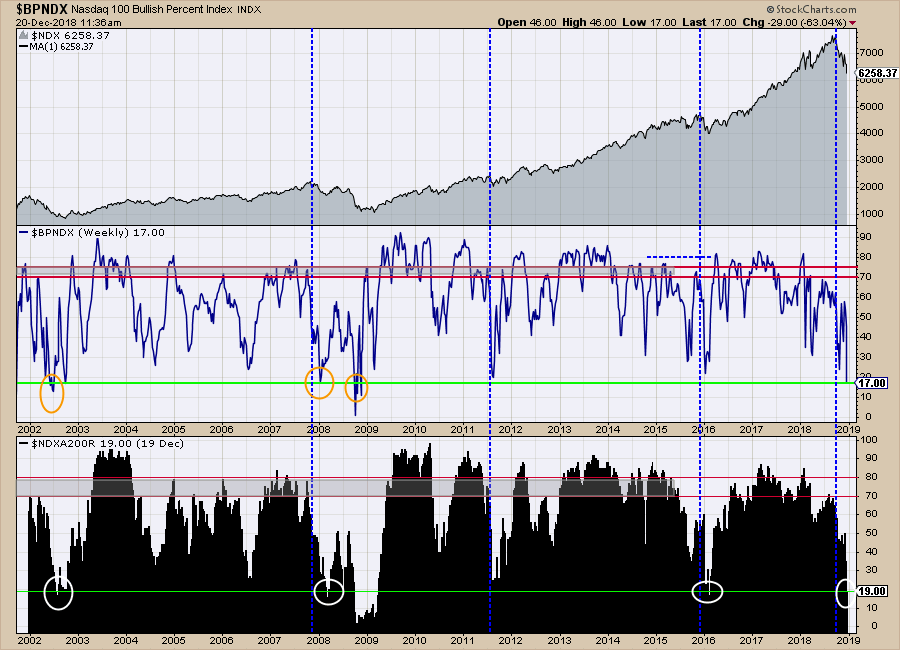The image size is (900, 651).
Task: Click the gray area swatch beside $NDX legend
Action: [24, 36]
